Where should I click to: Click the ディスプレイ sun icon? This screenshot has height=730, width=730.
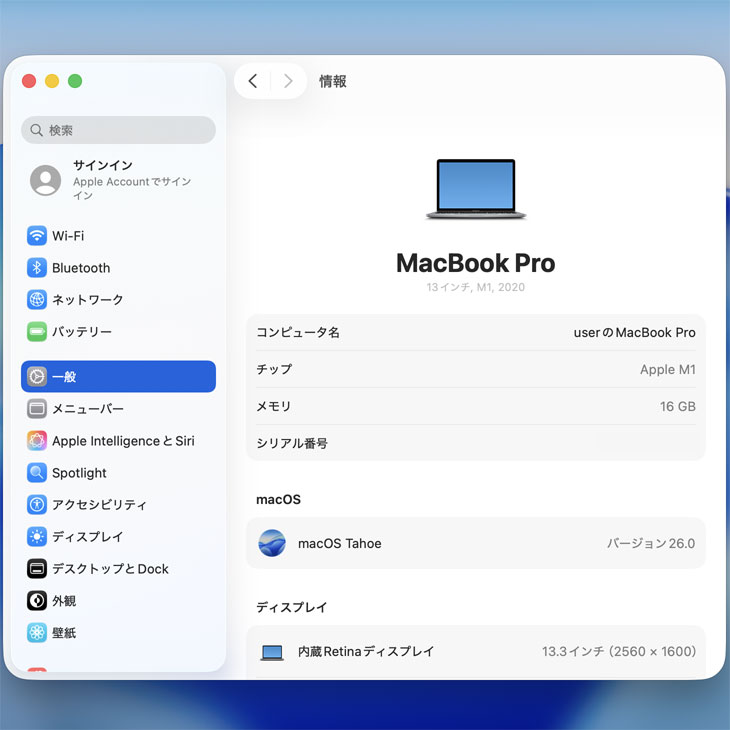point(37,537)
